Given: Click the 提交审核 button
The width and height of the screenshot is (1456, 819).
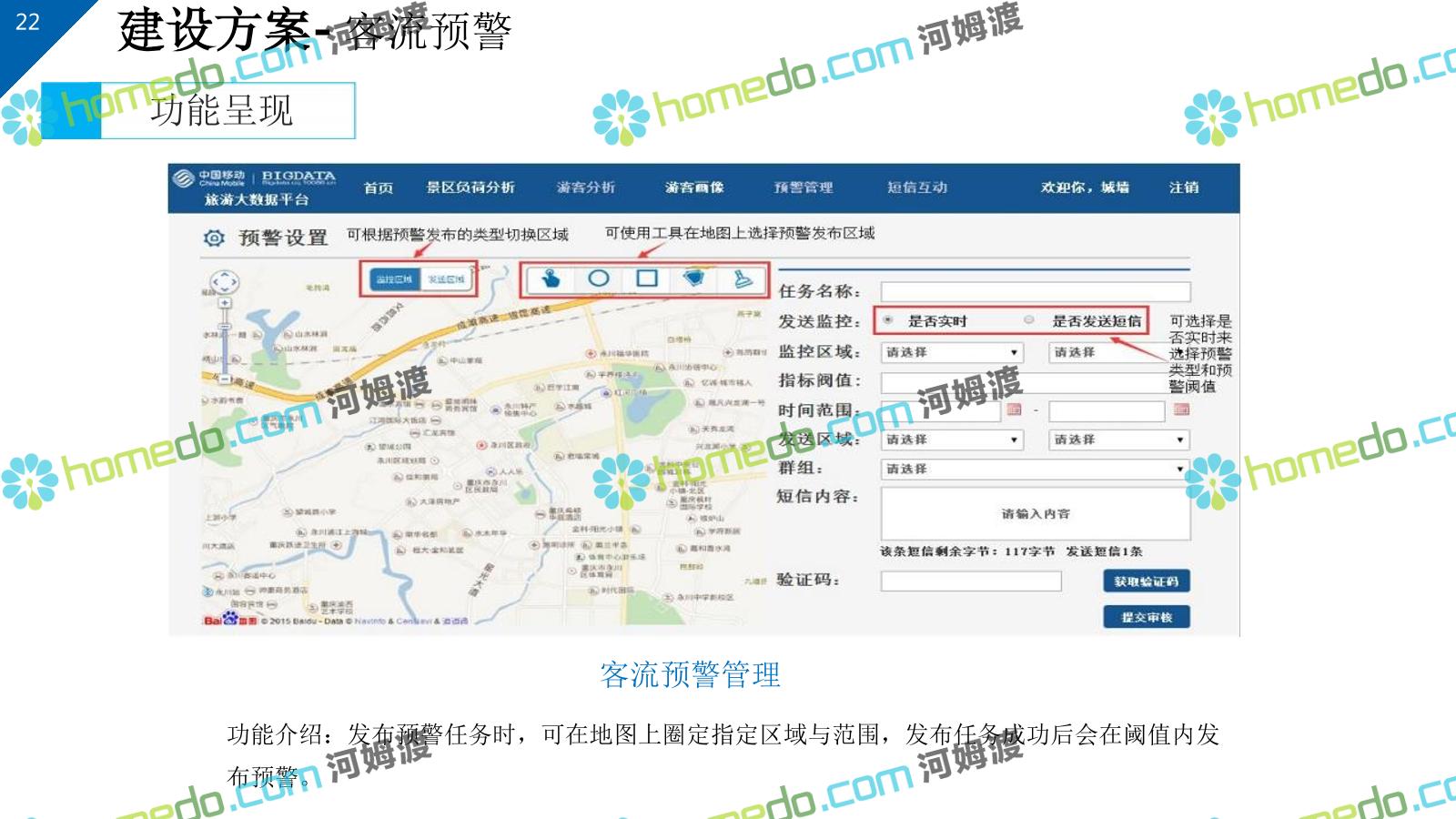Looking at the screenshot, I should [x=1146, y=617].
